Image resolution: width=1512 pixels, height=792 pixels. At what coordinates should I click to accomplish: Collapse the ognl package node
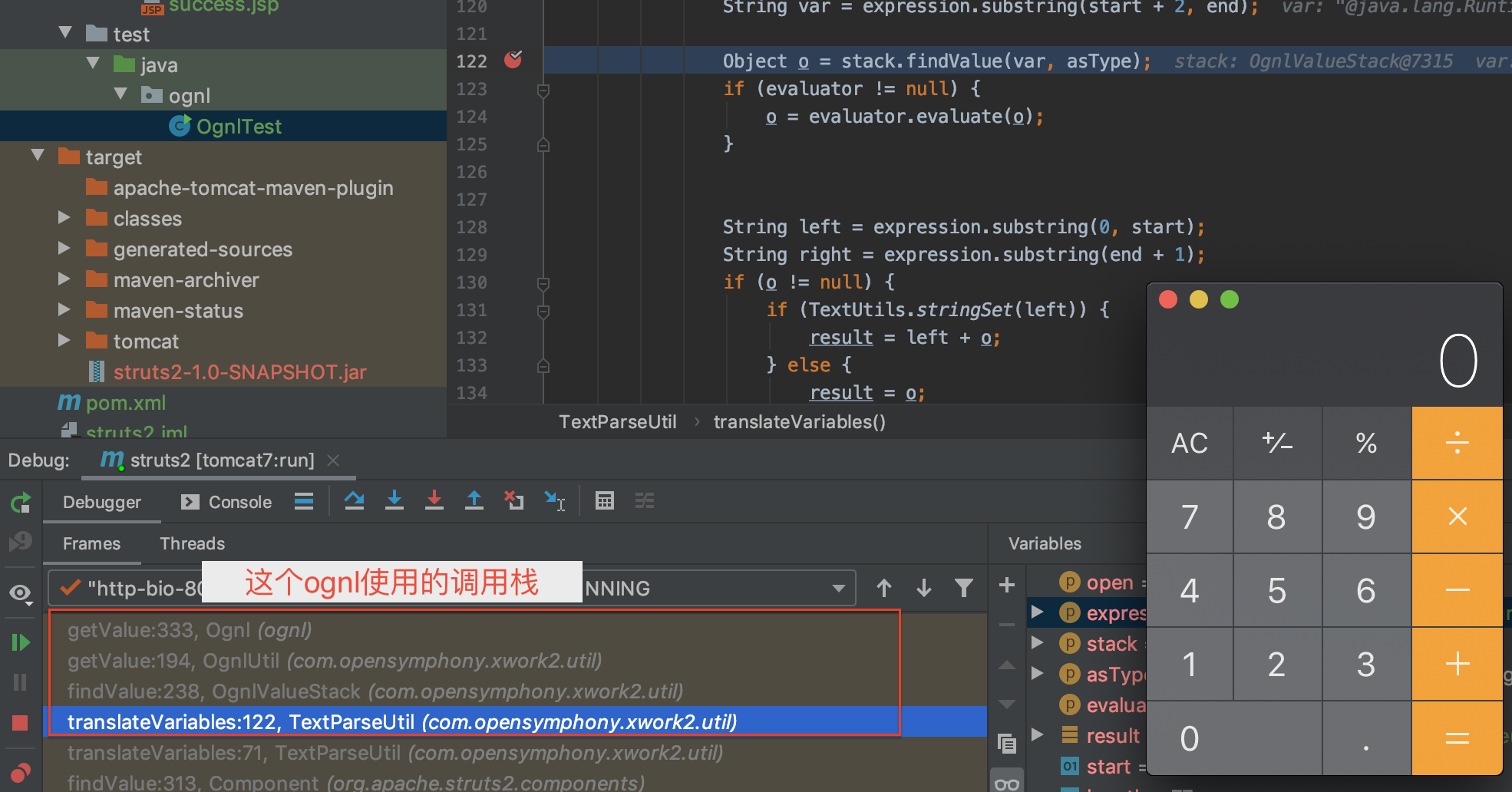coord(121,94)
